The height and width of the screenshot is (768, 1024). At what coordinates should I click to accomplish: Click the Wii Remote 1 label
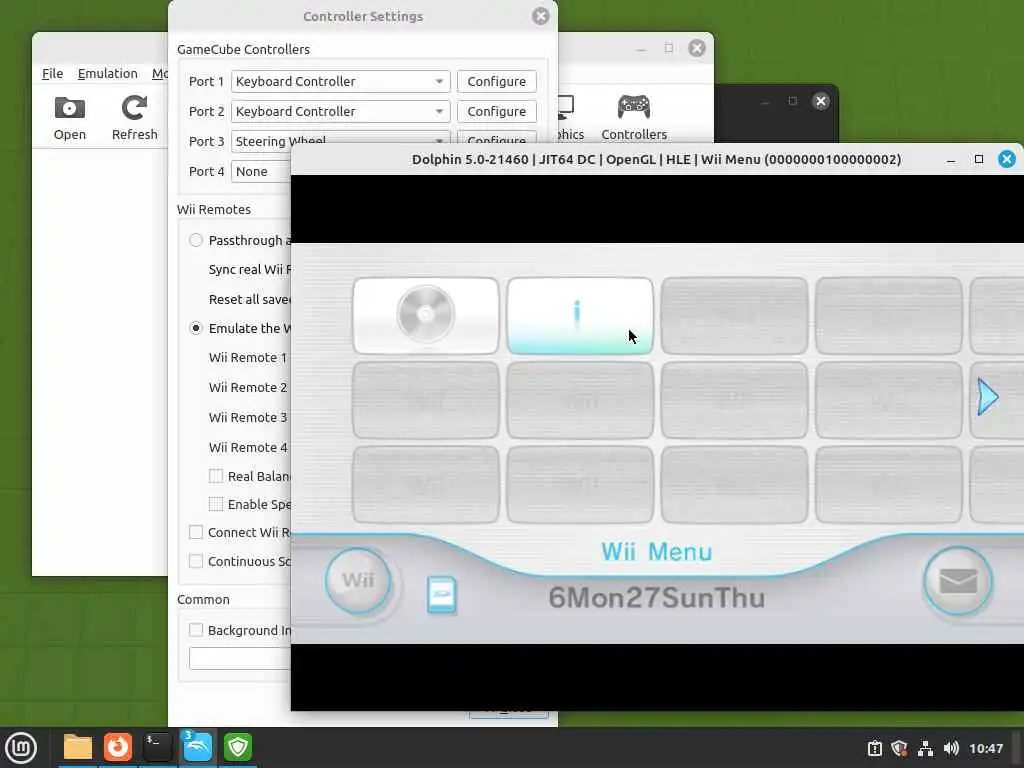tap(248, 358)
